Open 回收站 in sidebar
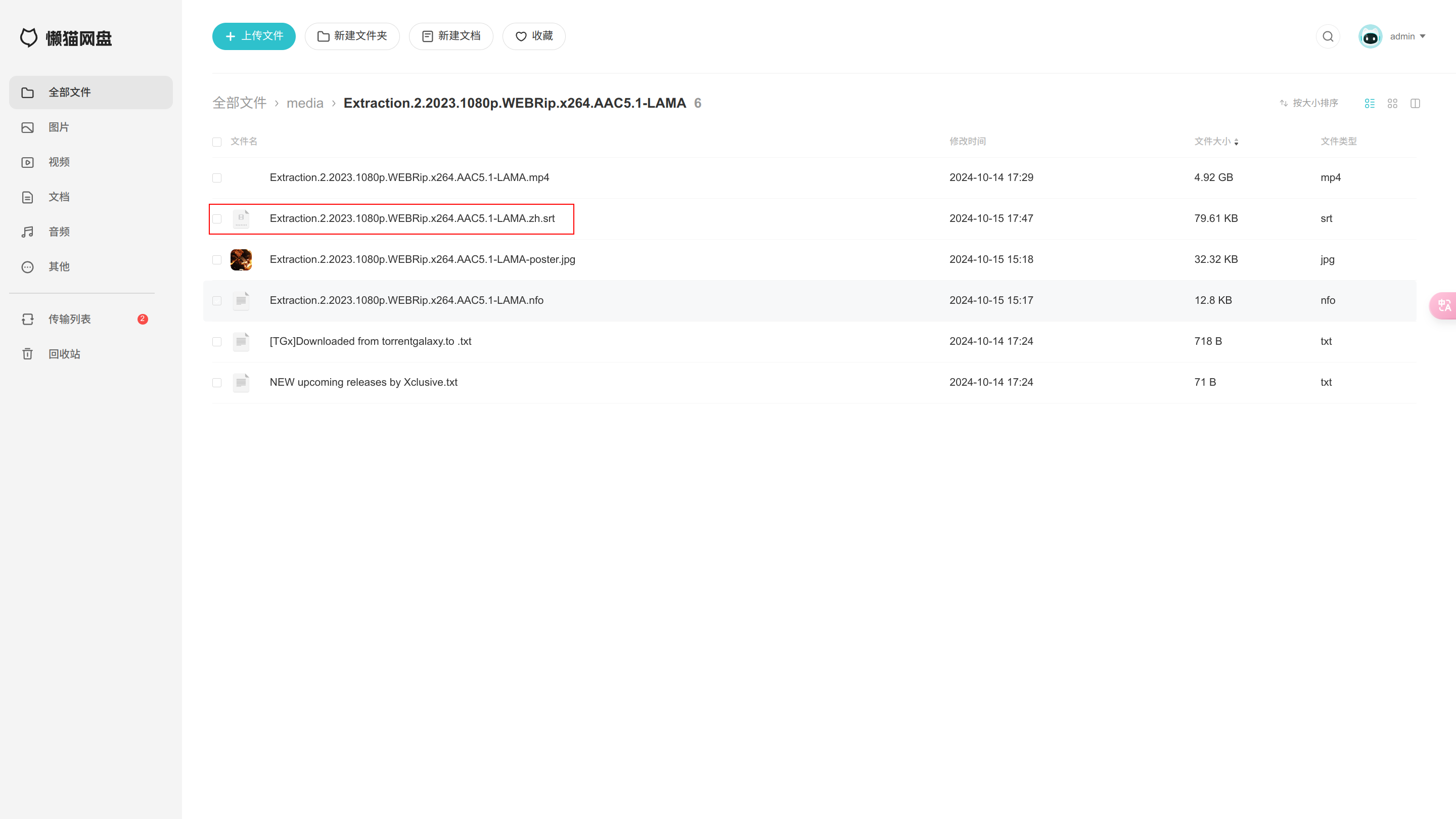Viewport: 1456px width, 819px height. pyautogui.click(x=91, y=354)
